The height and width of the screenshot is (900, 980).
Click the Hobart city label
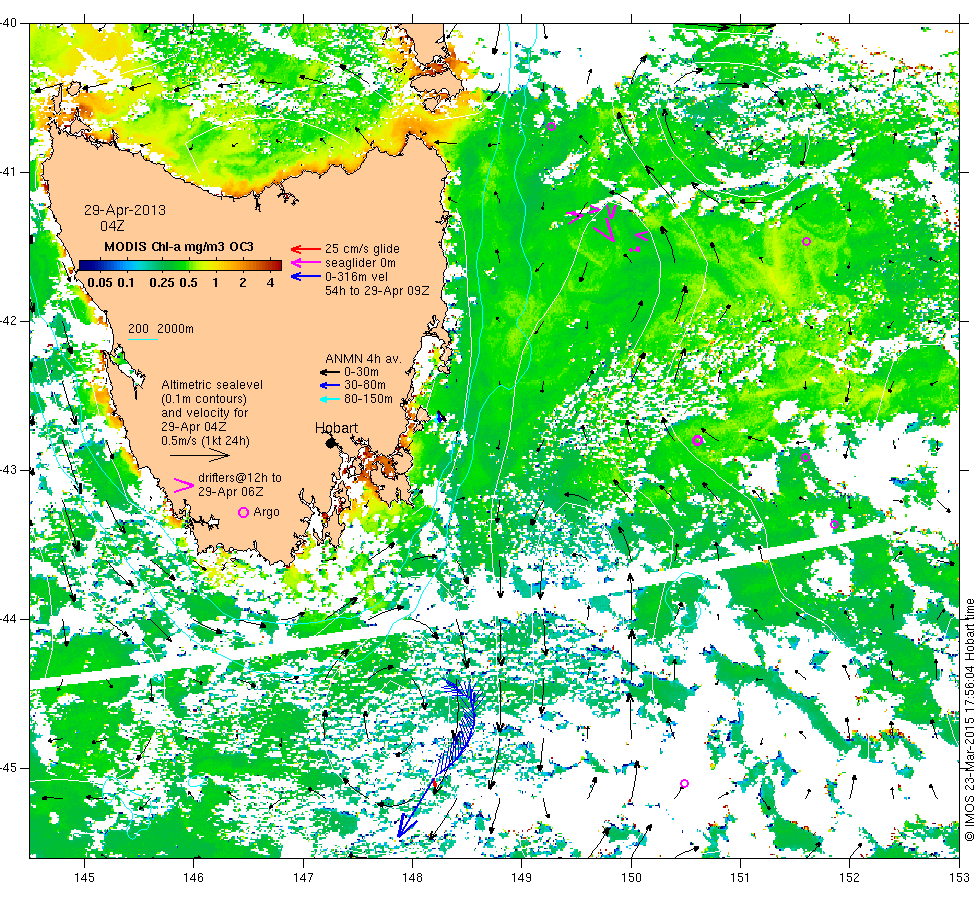click(x=336, y=428)
